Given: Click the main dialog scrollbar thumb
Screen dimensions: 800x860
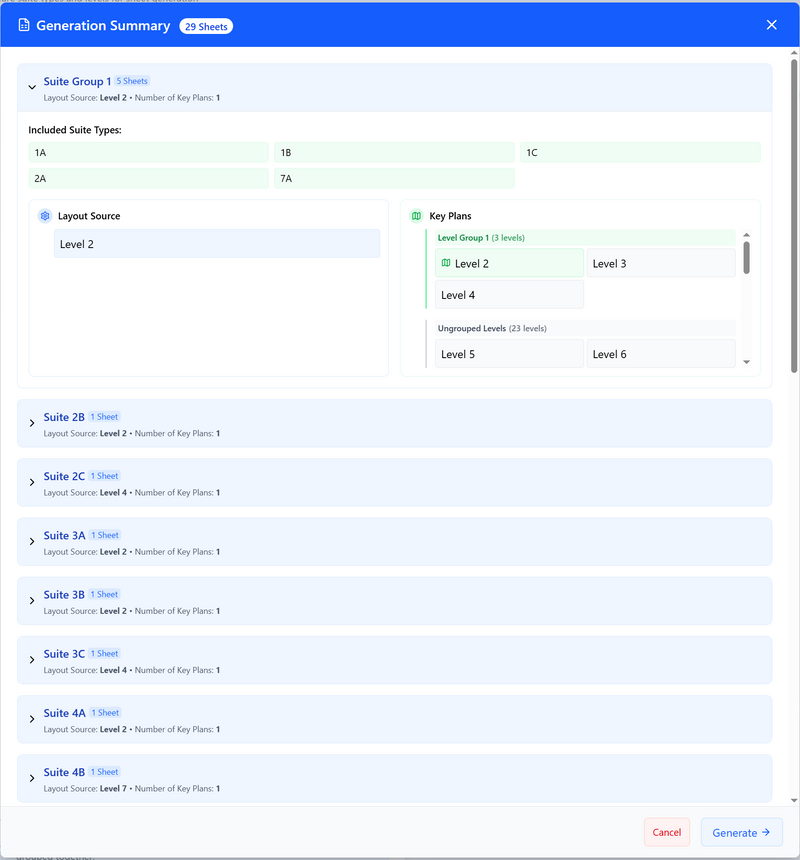Looking at the screenshot, I should [794, 216].
